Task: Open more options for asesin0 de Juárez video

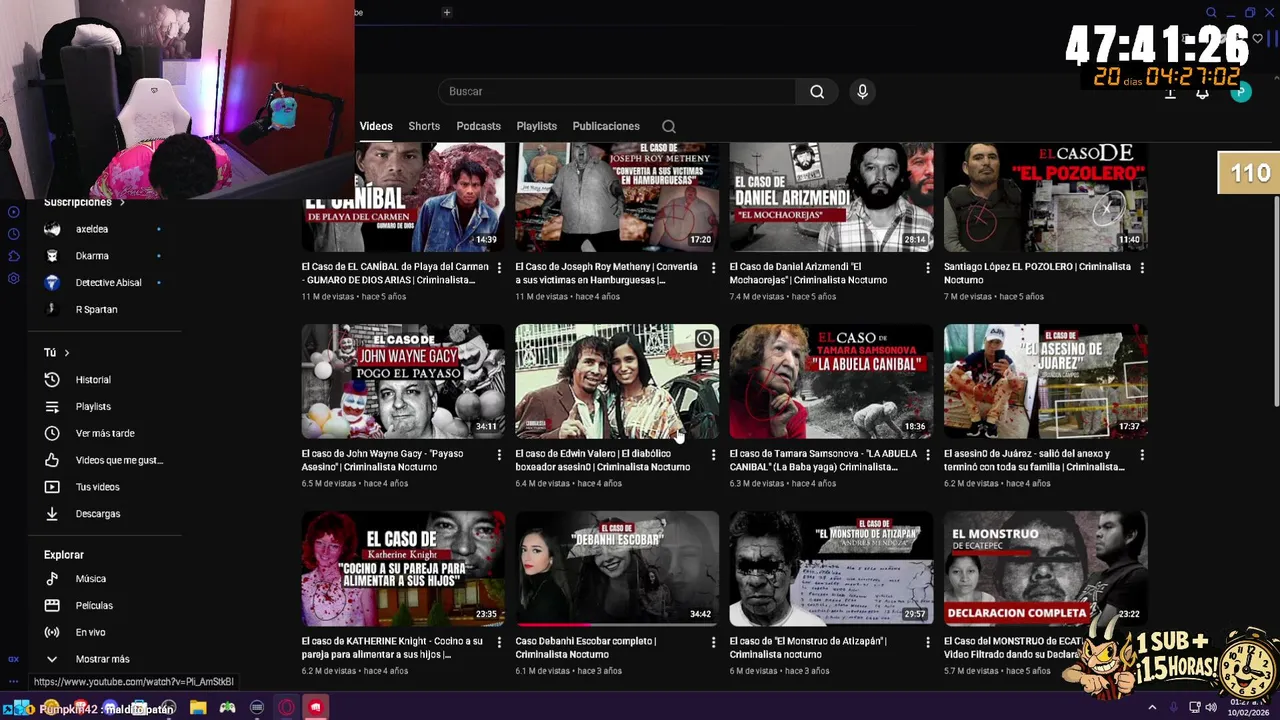Action: click(x=1142, y=455)
